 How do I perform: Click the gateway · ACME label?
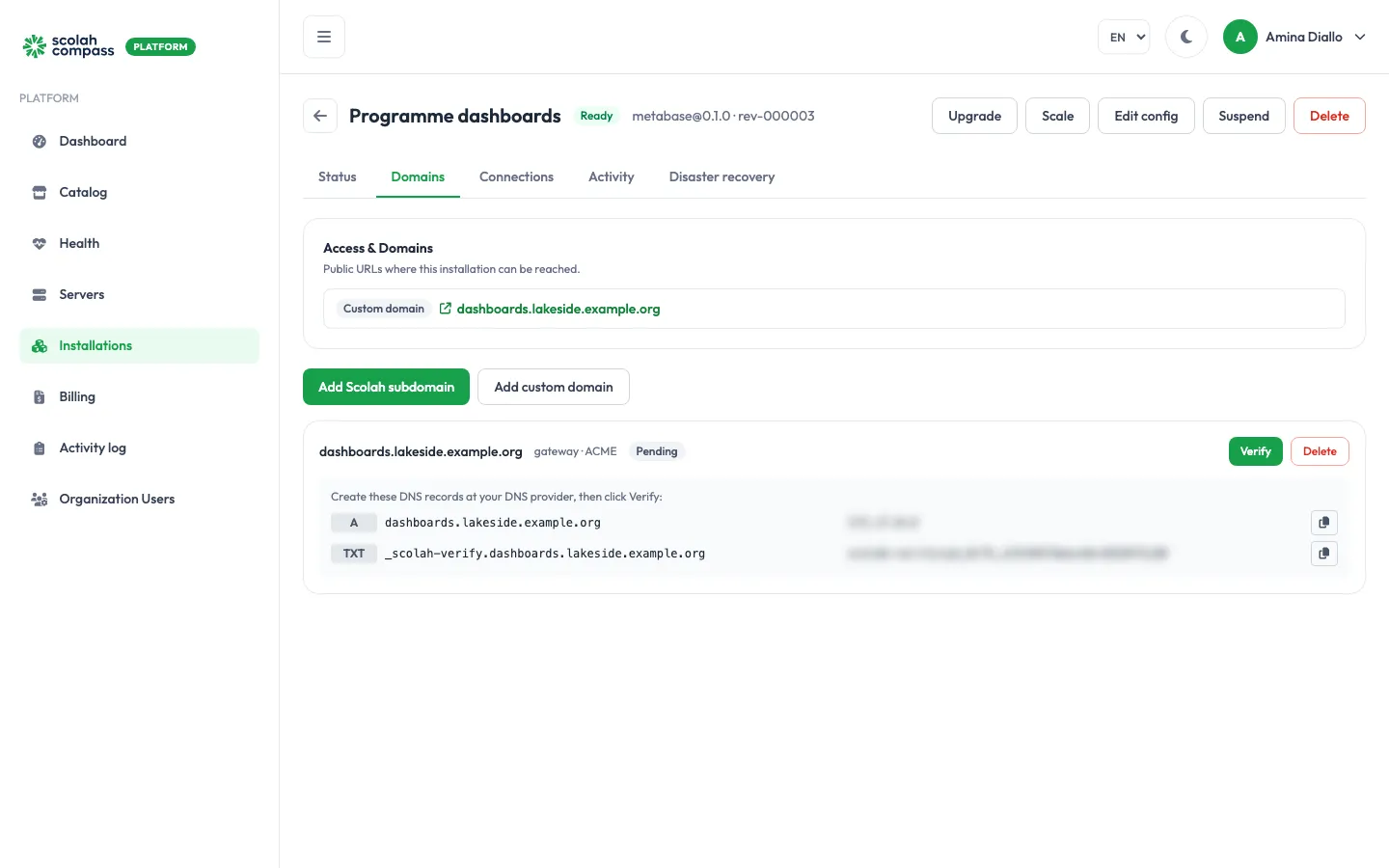click(x=575, y=451)
